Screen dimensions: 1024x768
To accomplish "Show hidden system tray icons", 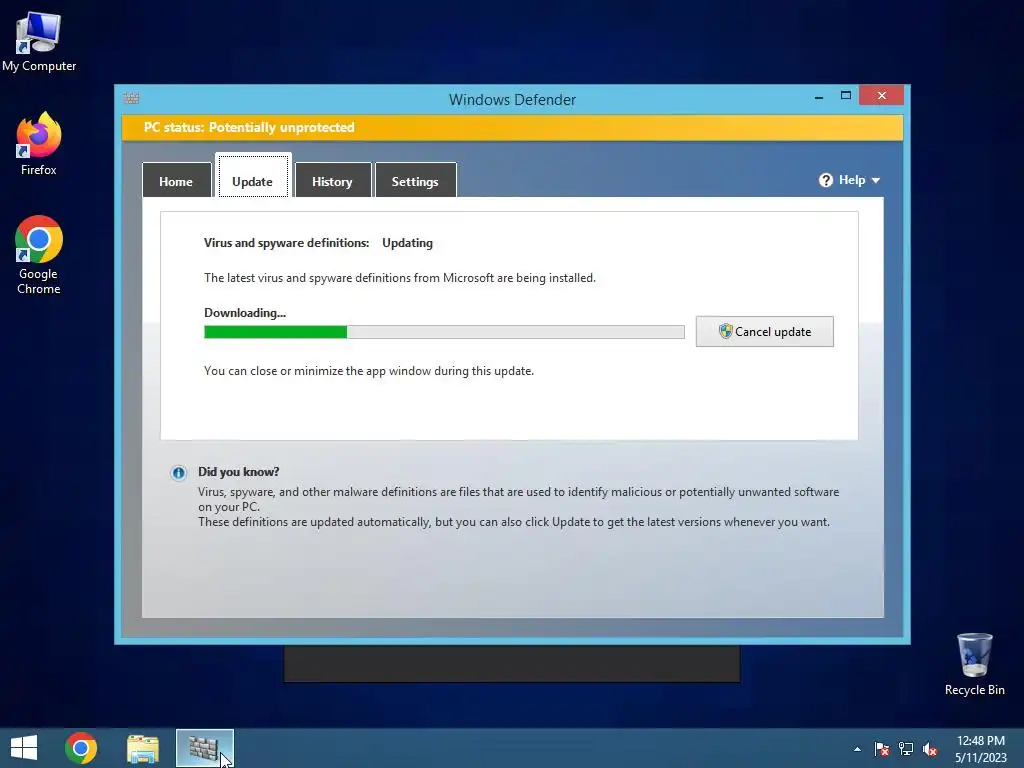I will [857, 749].
